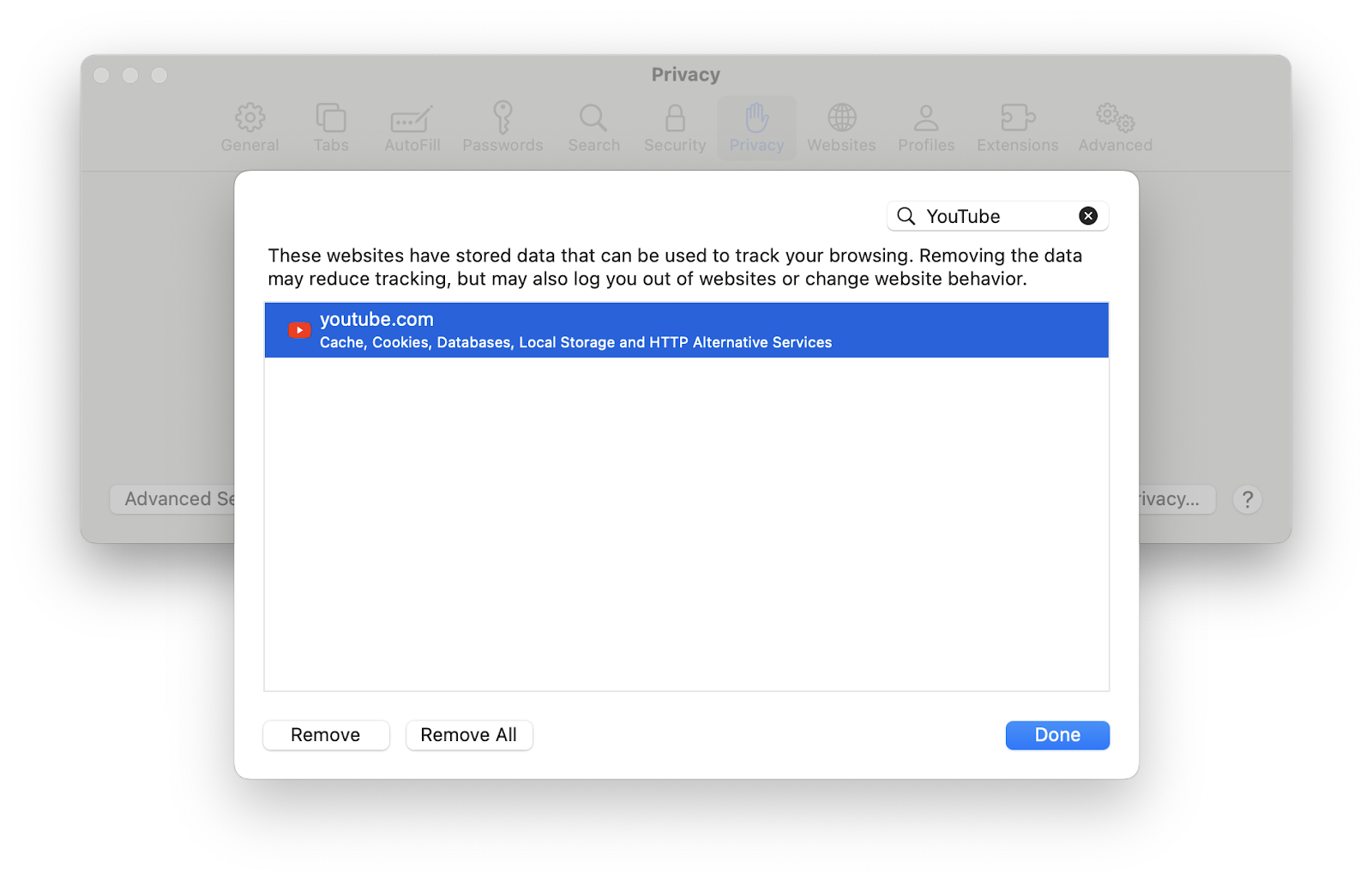Open Search preferences
The height and width of the screenshot is (886, 1372).
click(593, 127)
